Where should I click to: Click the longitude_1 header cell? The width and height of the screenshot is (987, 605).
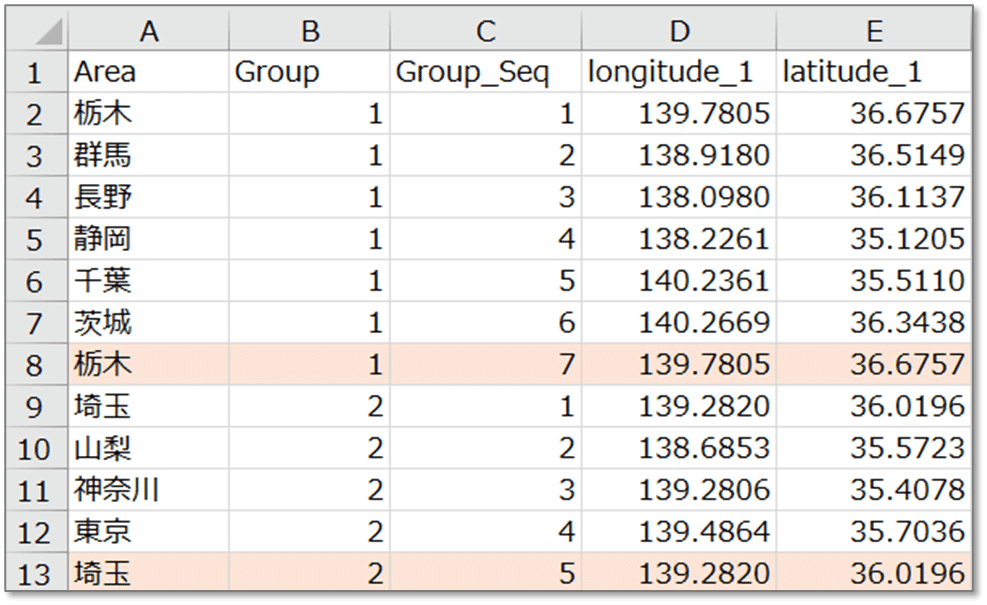pyautogui.click(x=679, y=72)
